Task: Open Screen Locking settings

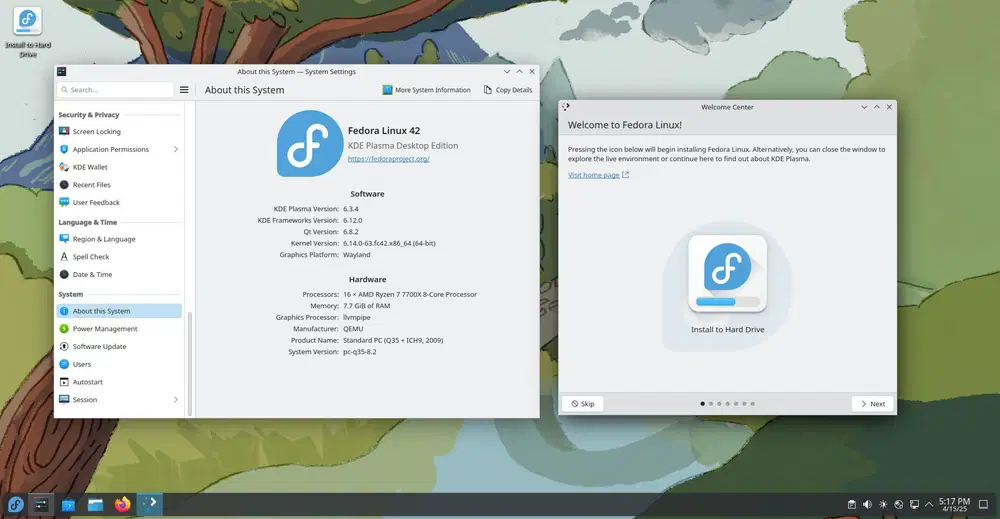Action: 119,131
